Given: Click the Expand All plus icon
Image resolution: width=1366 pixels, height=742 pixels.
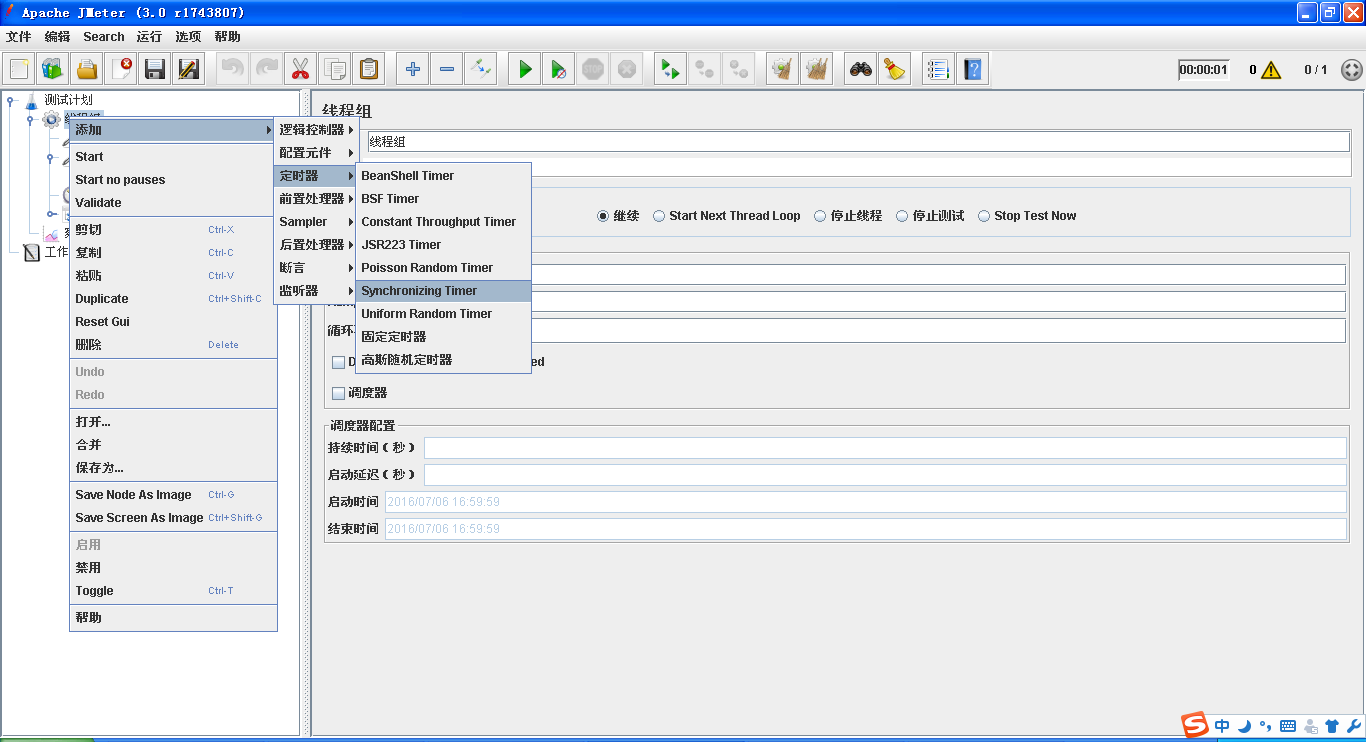Looking at the screenshot, I should 412,69.
